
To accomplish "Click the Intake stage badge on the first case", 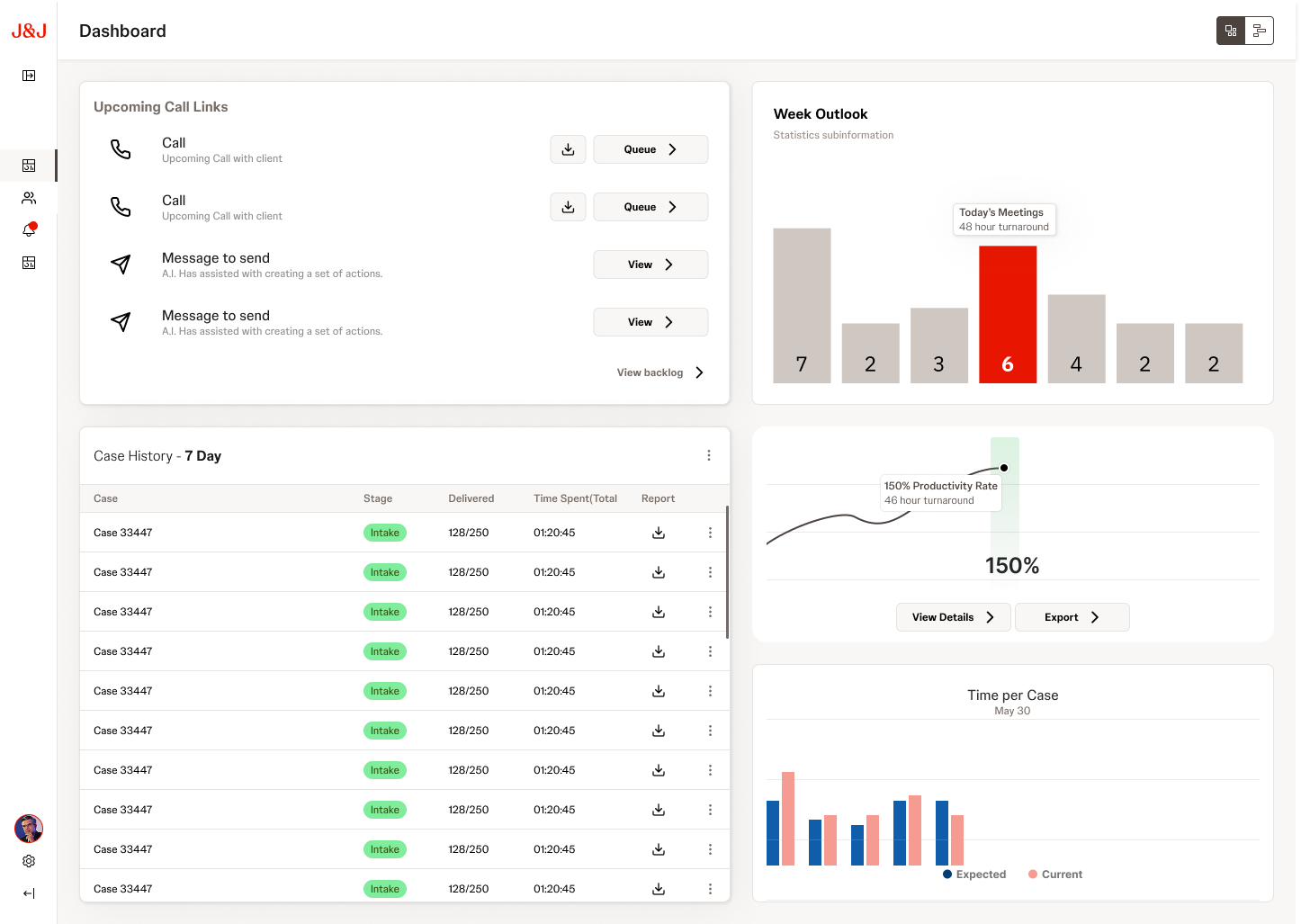I will click(384, 532).
